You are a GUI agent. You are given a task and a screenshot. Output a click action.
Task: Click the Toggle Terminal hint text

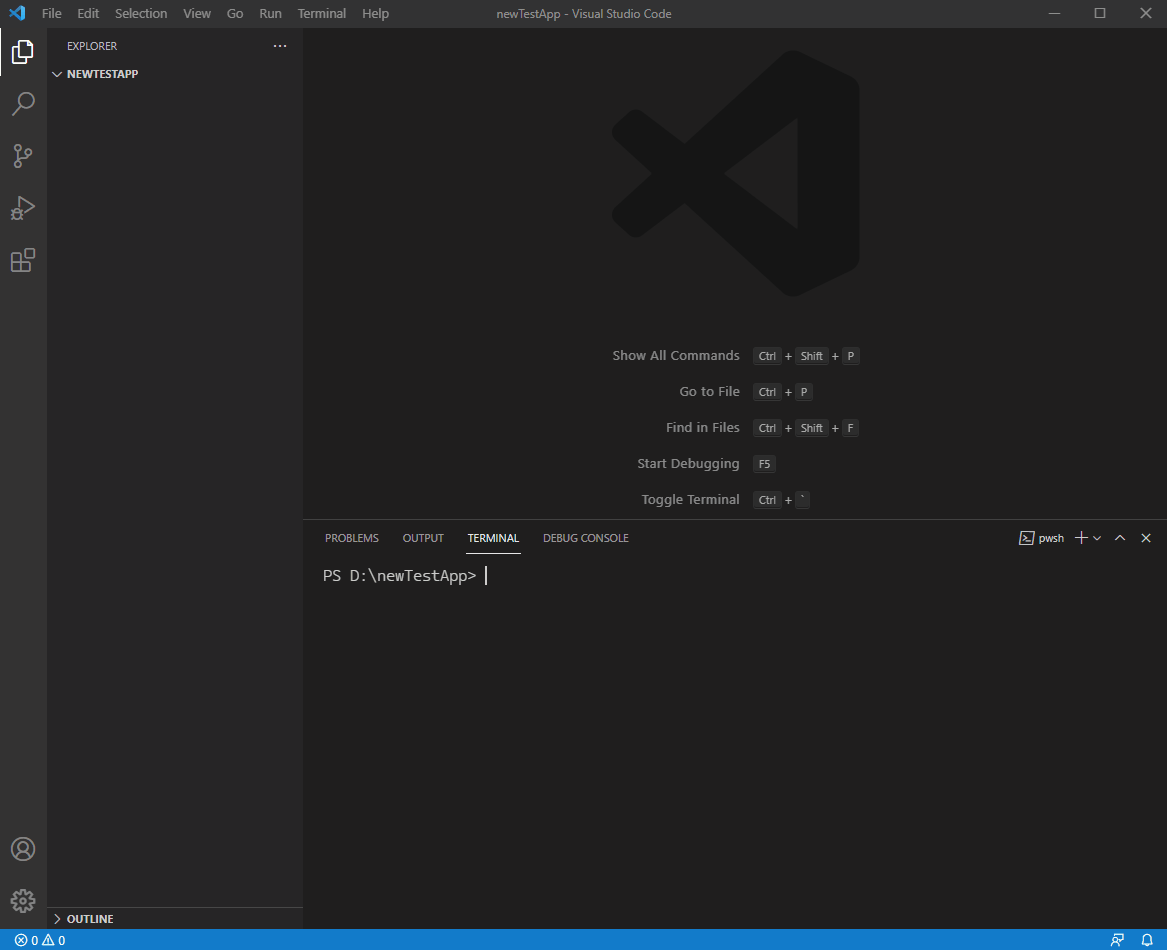pyautogui.click(x=691, y=500)
